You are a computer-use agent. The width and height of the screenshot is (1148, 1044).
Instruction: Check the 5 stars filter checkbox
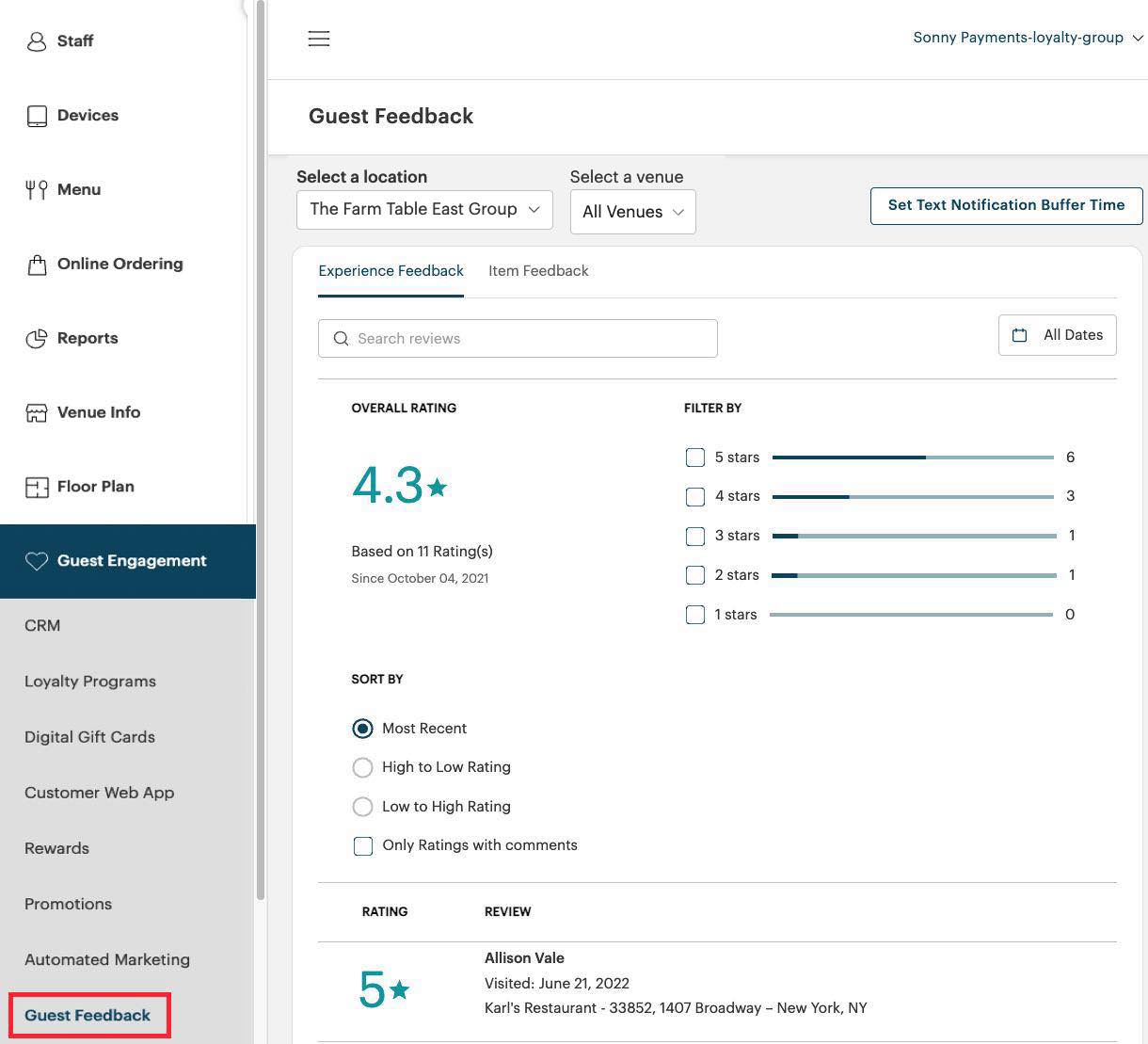click(x=695, y=458)
